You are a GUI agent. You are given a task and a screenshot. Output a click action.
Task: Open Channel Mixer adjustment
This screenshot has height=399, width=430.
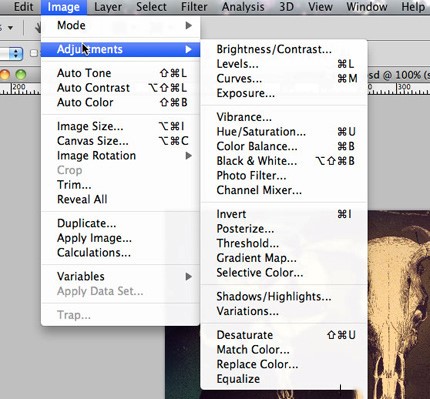284,190
